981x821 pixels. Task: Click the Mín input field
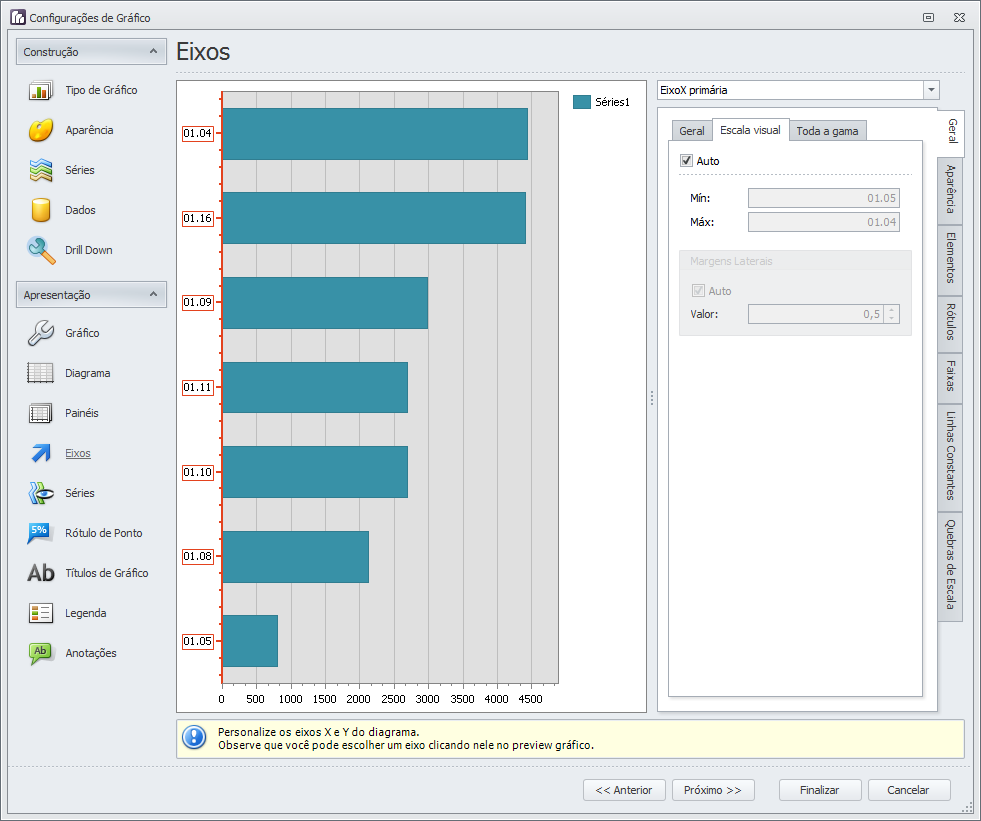(823, 198)
